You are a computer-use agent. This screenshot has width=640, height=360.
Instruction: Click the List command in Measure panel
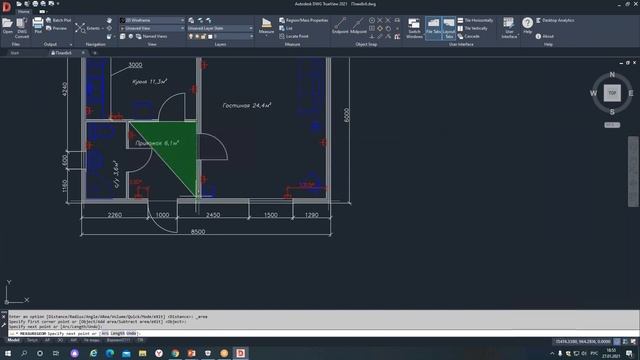pos(286,28)
